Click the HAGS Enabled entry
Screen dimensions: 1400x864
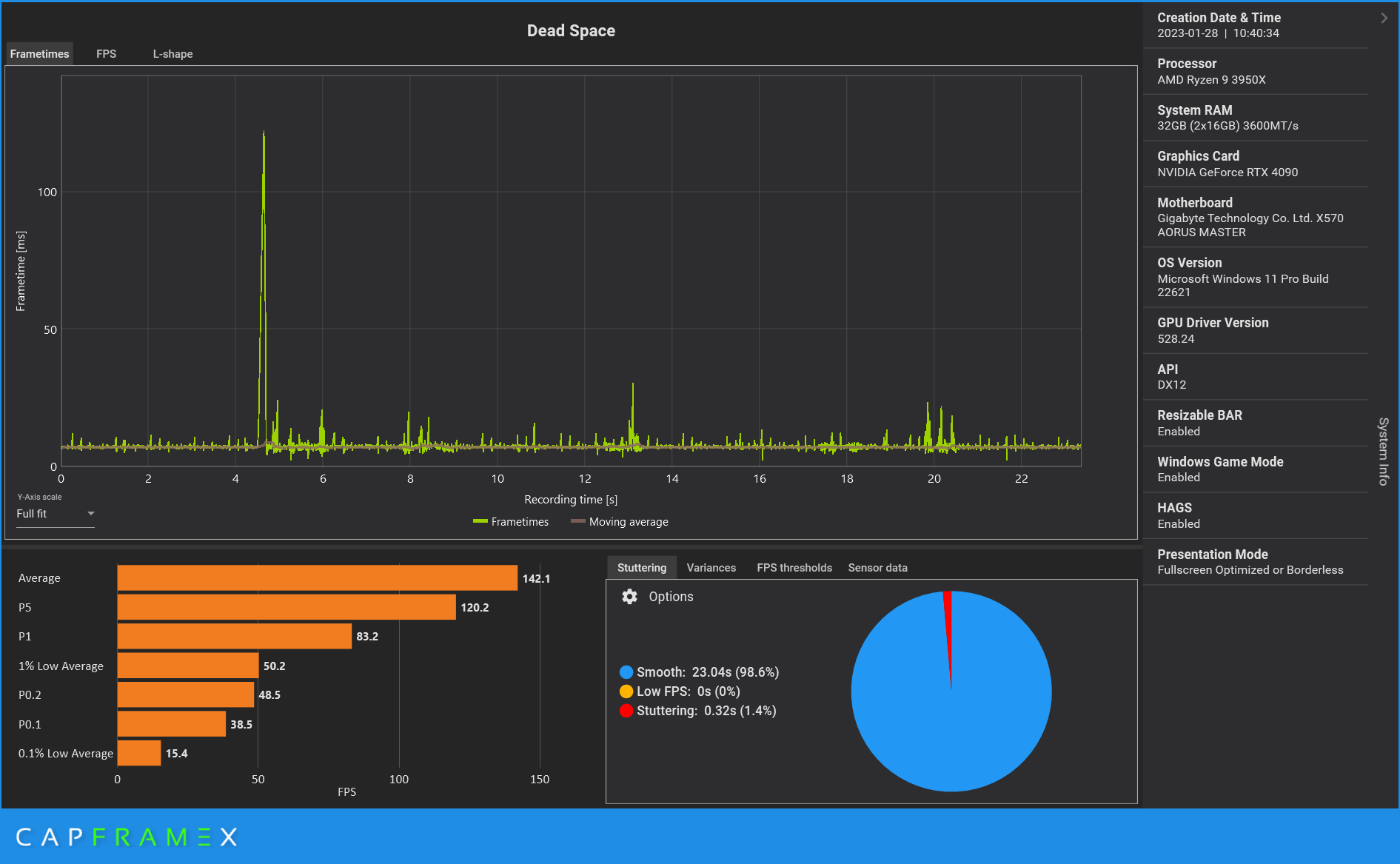coord(1179,515)
